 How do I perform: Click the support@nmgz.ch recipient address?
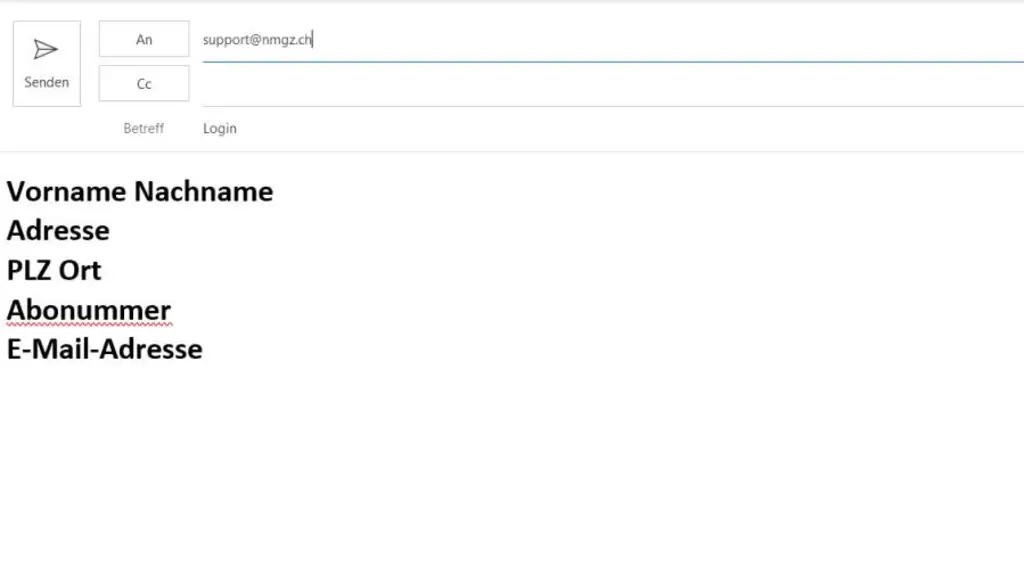257,40
